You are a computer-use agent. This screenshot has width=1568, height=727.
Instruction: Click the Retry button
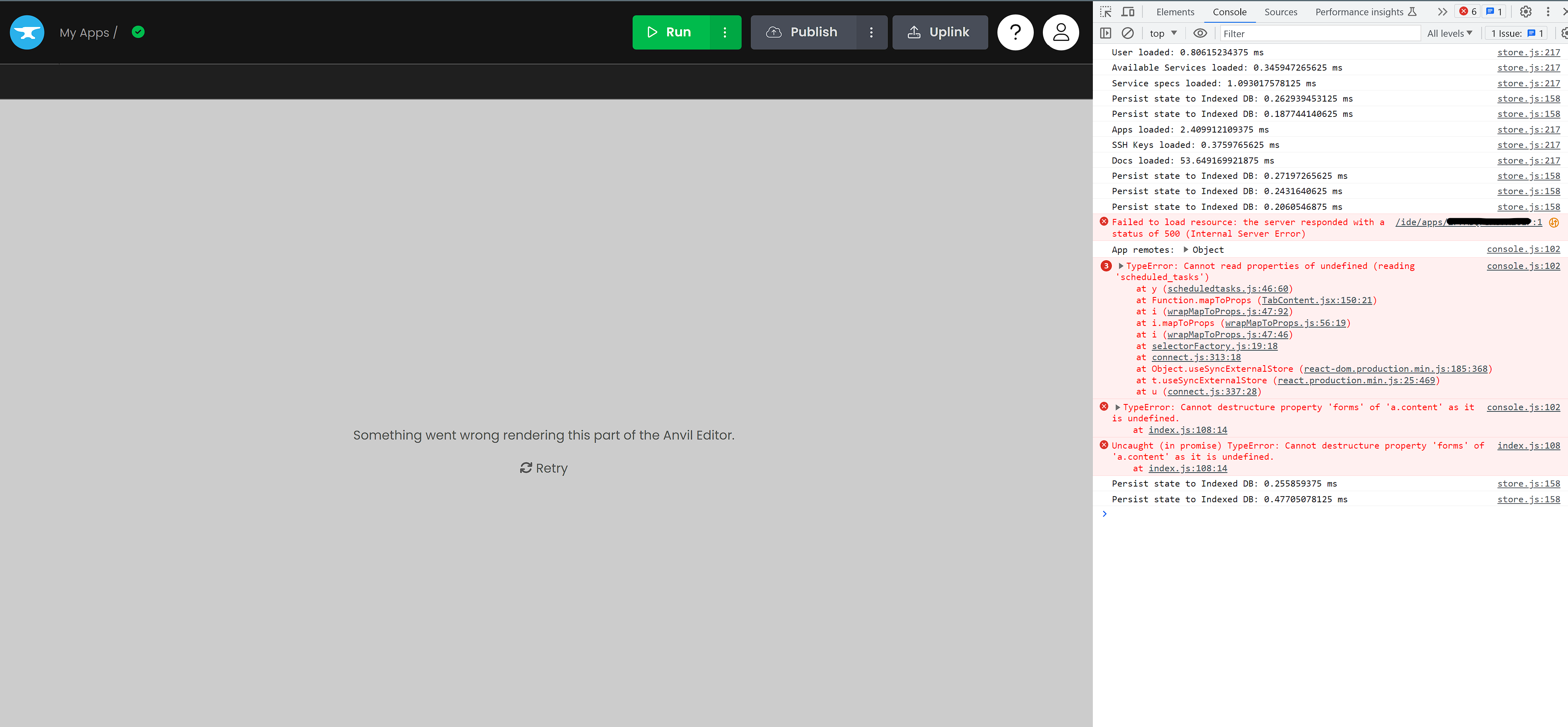pyautogui.click(x=544, y=468)
